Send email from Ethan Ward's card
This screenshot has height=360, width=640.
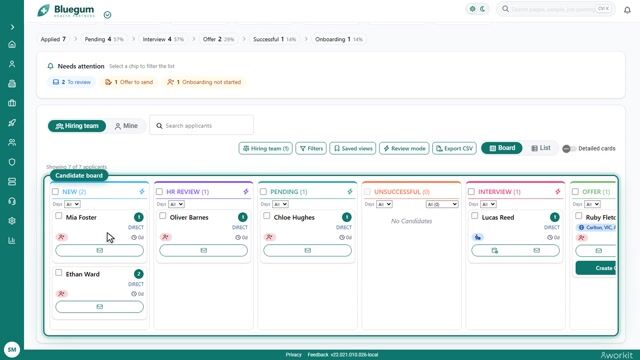(100, 307)
